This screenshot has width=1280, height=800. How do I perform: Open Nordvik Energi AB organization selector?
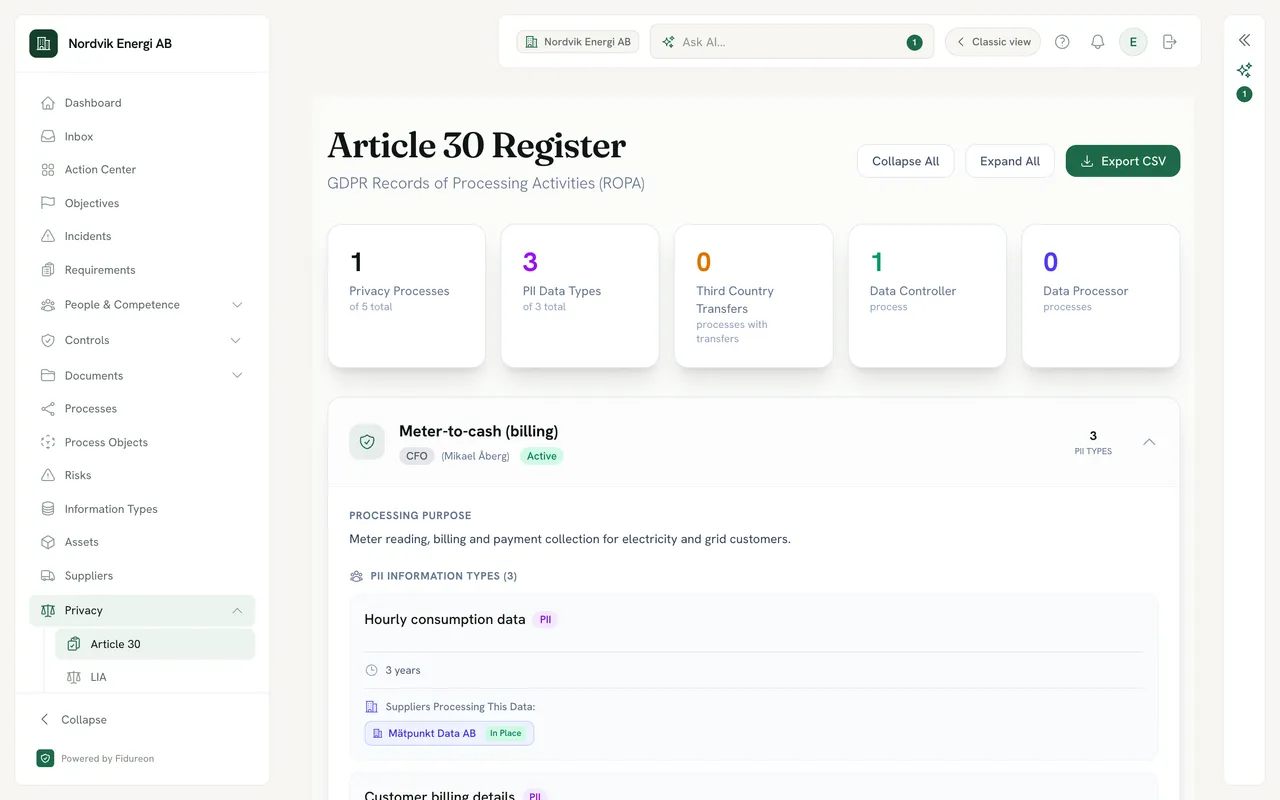(x=578, y=42)
